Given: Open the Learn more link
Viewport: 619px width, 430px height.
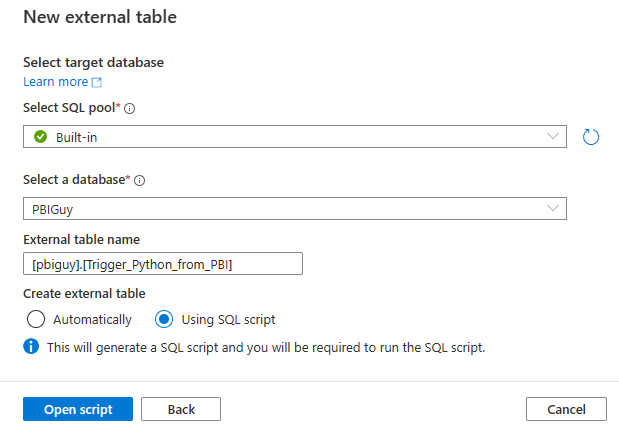Looking at the screenshot, I should coord(56,82).
